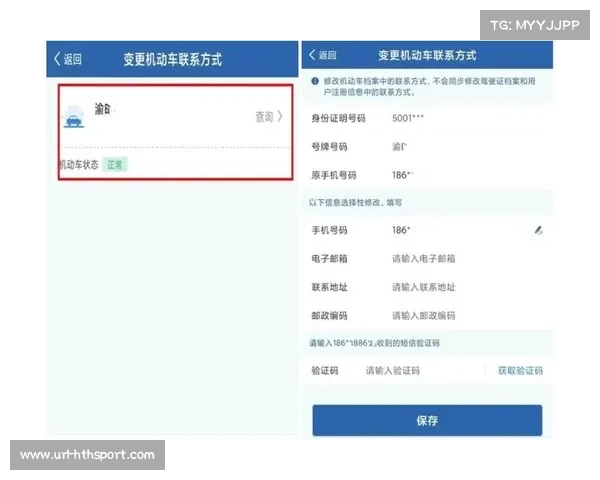Click the 邮政编码 input field
This screenshot has height=480, width=600.
(x=424, y=316)
